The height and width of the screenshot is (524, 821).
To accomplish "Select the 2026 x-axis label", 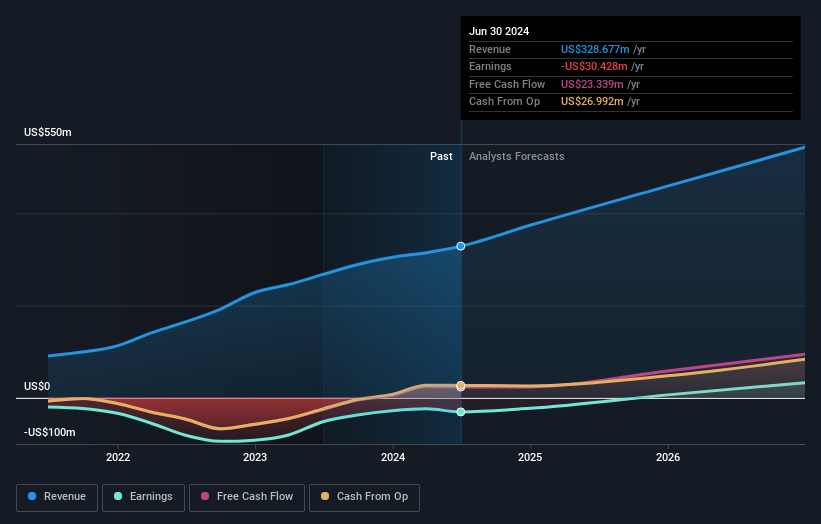I will pos(668,458).
